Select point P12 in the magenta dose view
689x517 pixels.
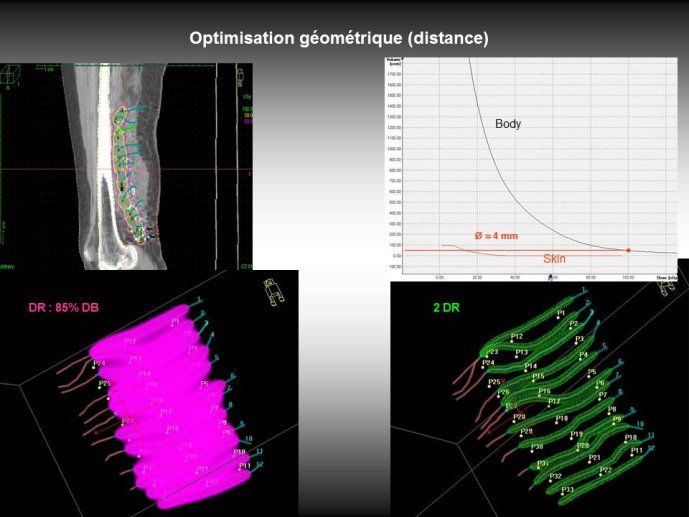click(x=130, y=341)
